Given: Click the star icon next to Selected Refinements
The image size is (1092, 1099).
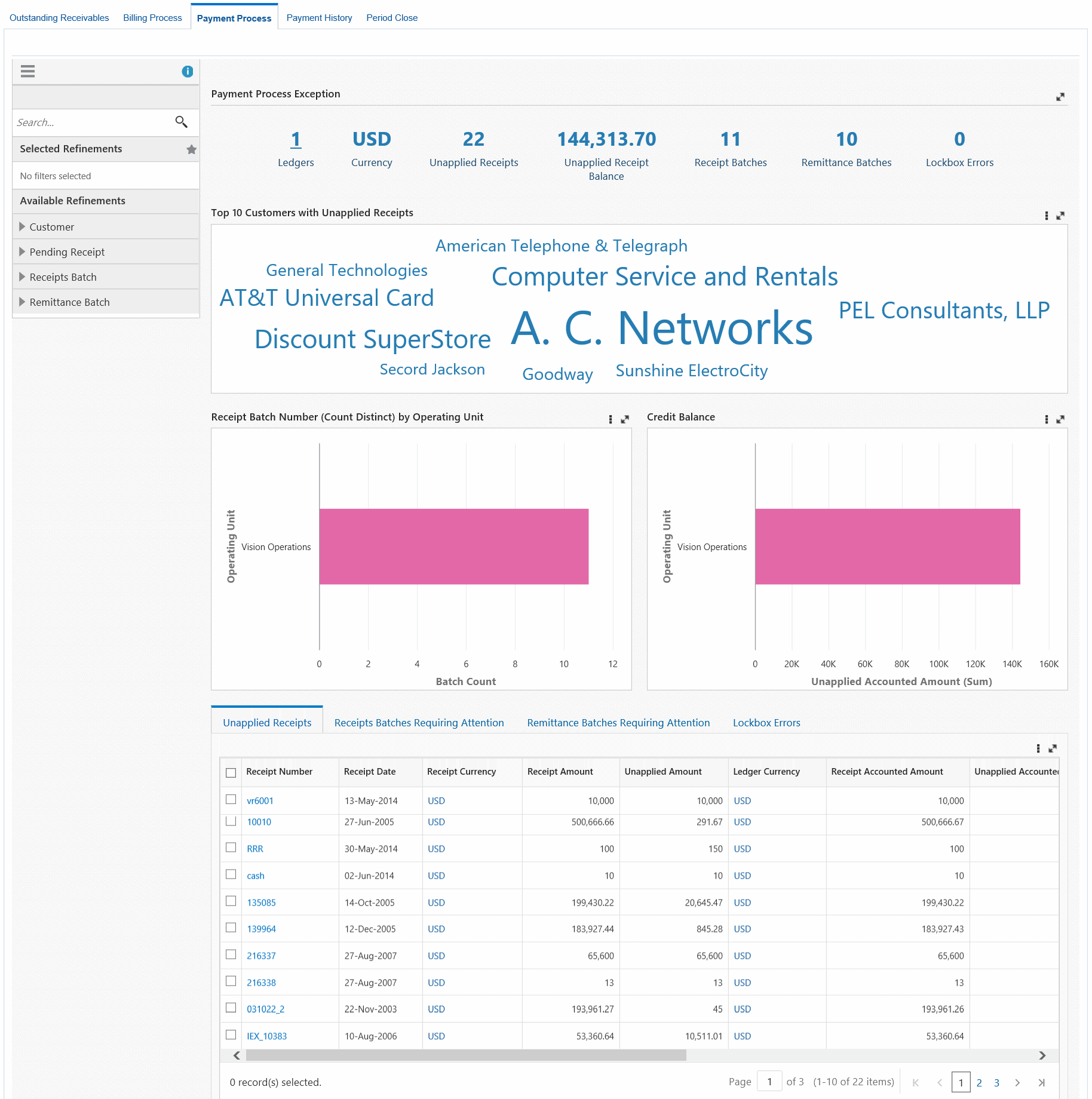Looking at the screenshot, I should point(191,149).
